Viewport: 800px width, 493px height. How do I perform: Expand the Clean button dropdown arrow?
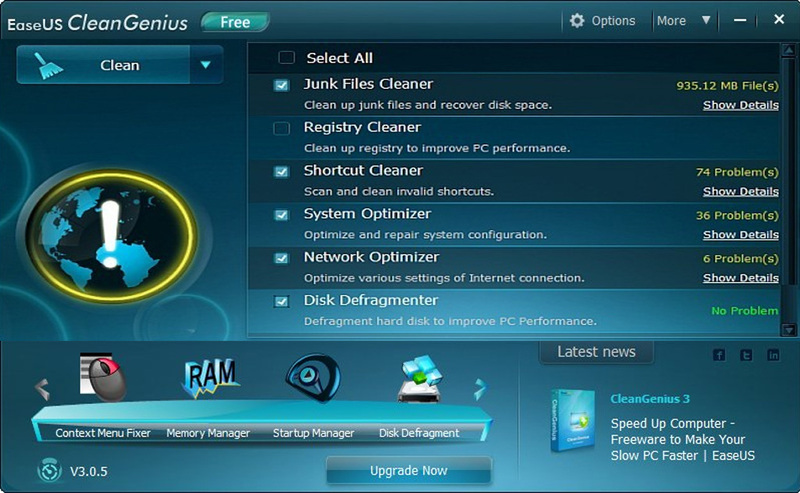pos(206,65)
